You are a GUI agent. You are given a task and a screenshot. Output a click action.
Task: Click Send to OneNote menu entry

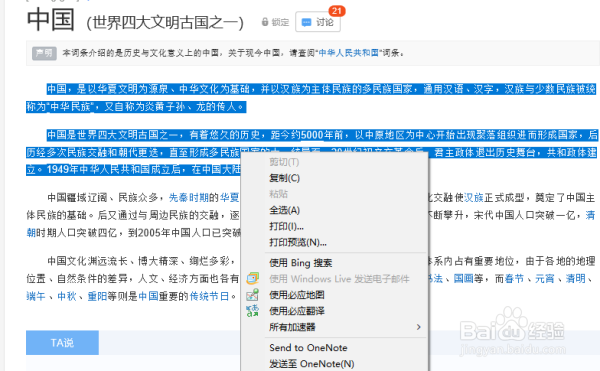tap(308, 347)
